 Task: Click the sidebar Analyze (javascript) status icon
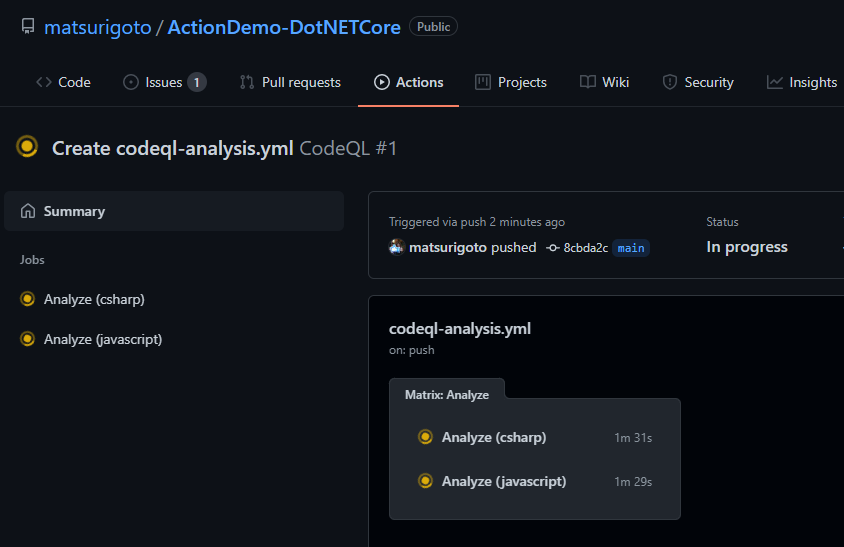(27, 339)
